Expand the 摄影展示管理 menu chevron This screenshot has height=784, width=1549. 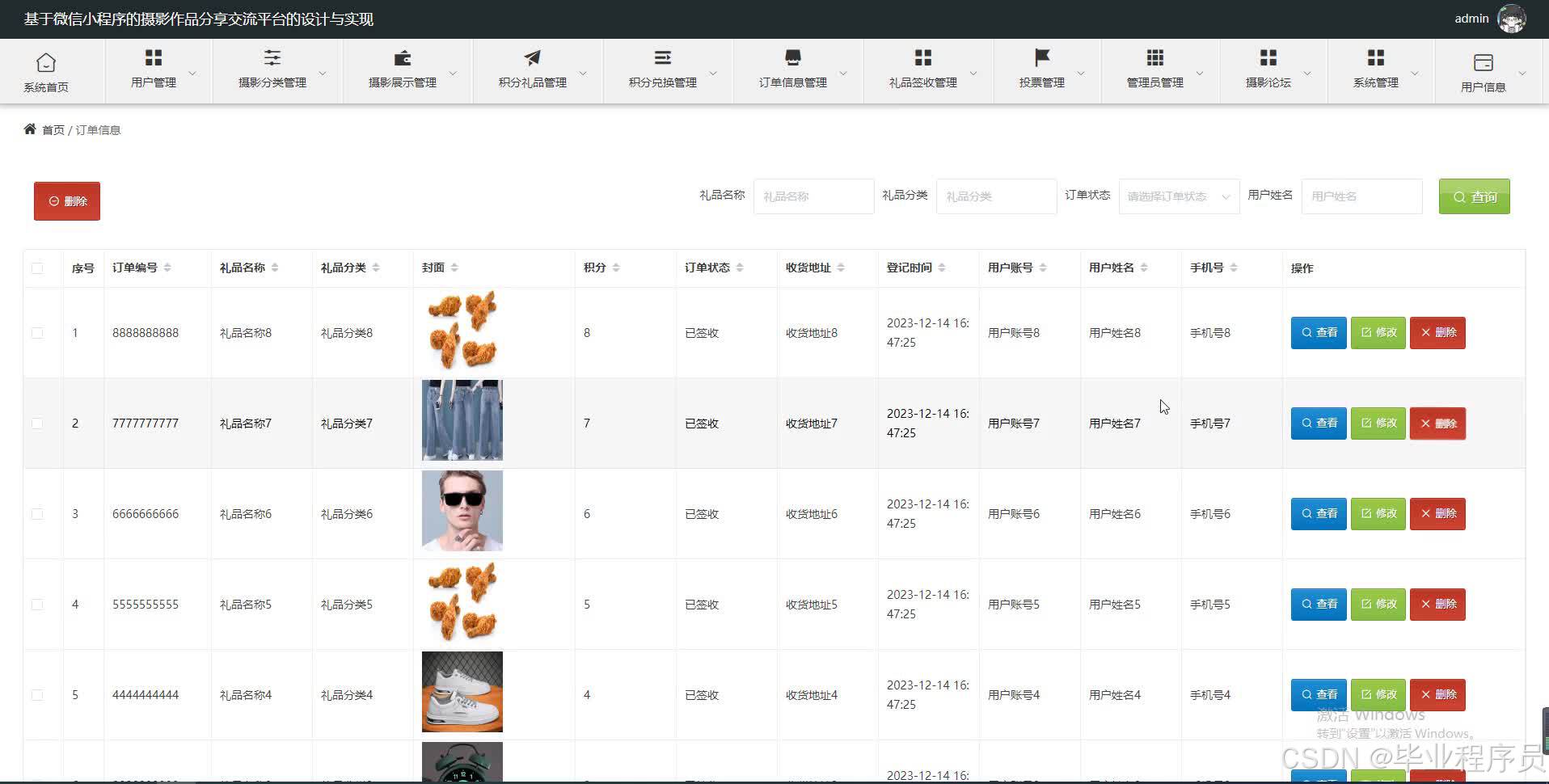click(x=453, y=73)
